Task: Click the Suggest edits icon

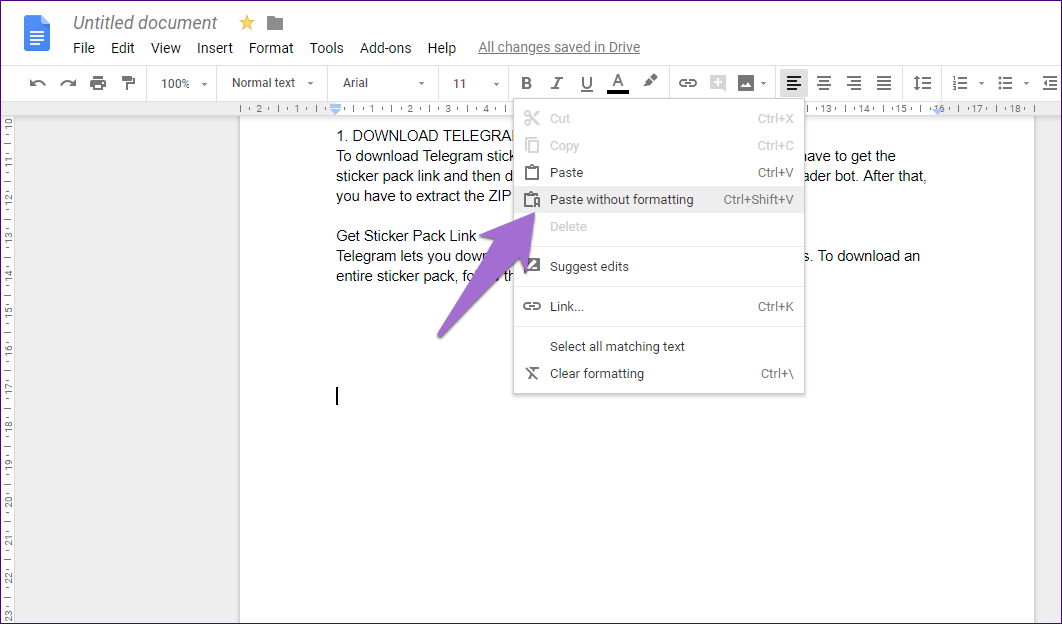Action: pos(532,266)
